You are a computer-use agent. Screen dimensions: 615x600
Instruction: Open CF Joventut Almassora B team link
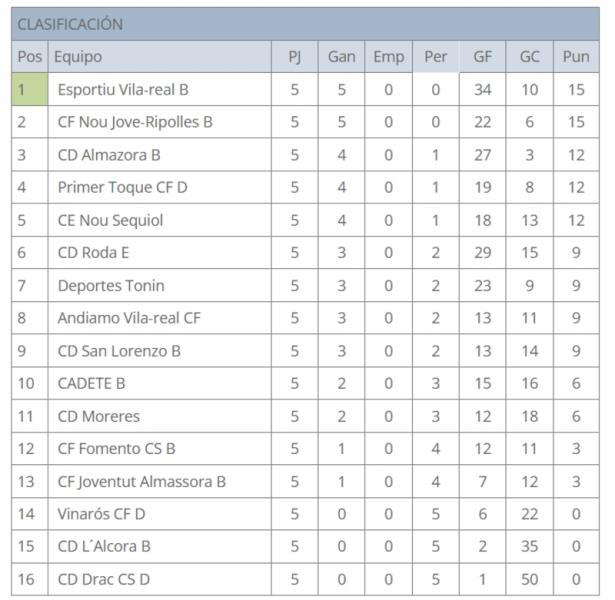tap(141, 481)
